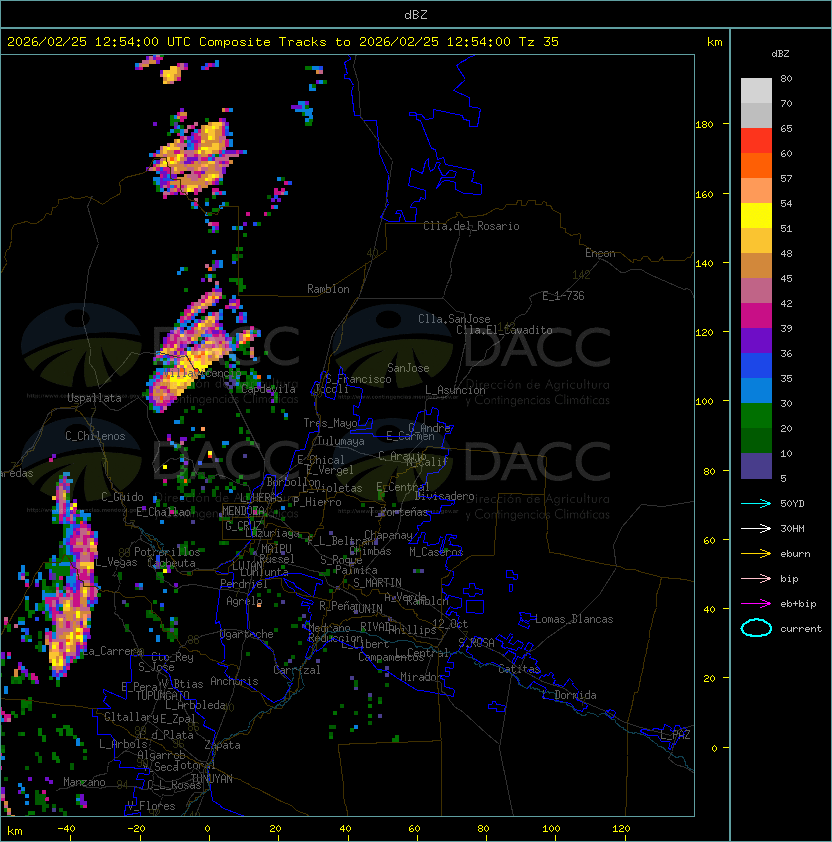Image resolution: width=832 pixels, height=842 pixels.
Task: Click the TUNUYAN location label
Action: (x=212, y=779)
